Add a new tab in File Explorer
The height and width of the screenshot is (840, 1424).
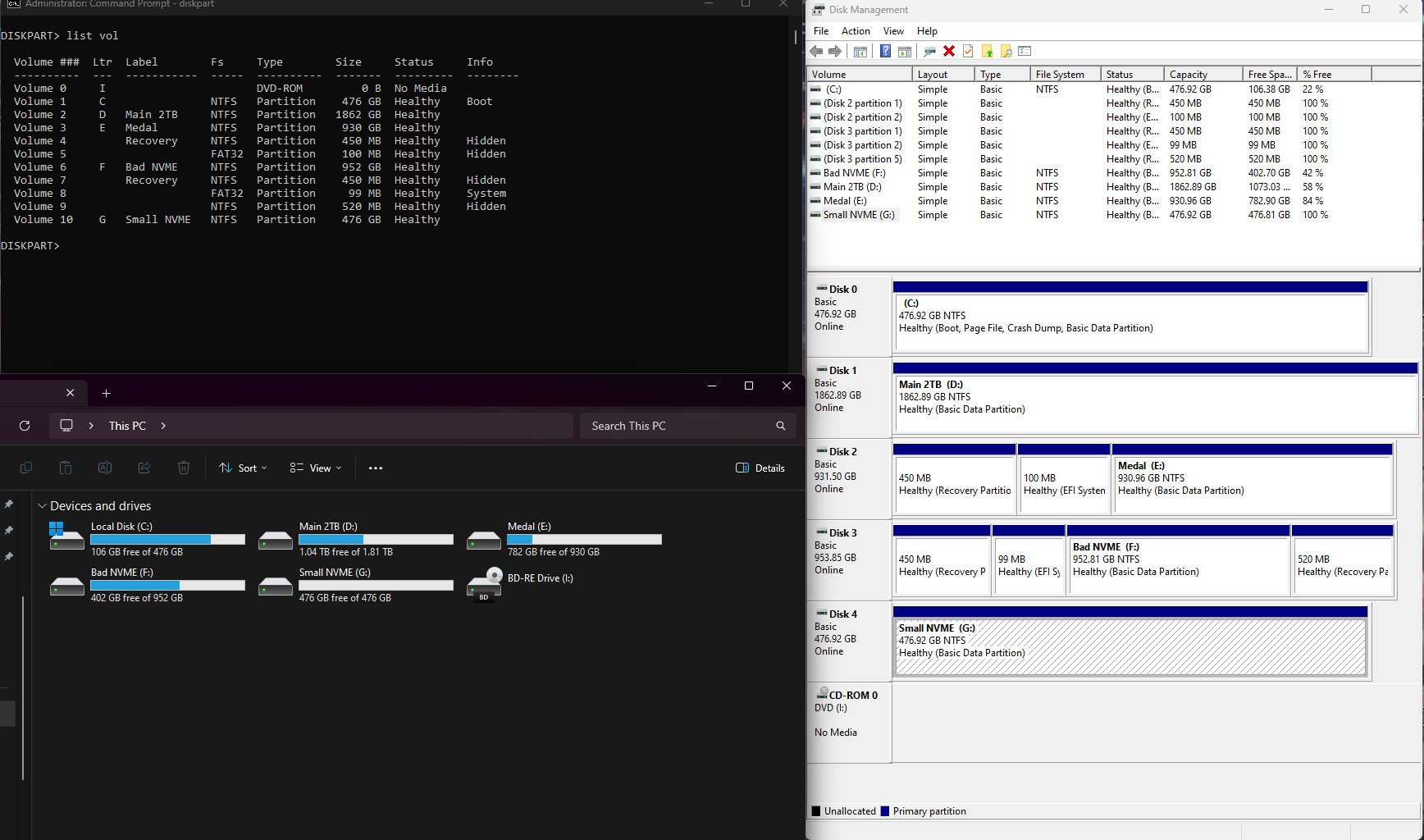click(106, 394)
